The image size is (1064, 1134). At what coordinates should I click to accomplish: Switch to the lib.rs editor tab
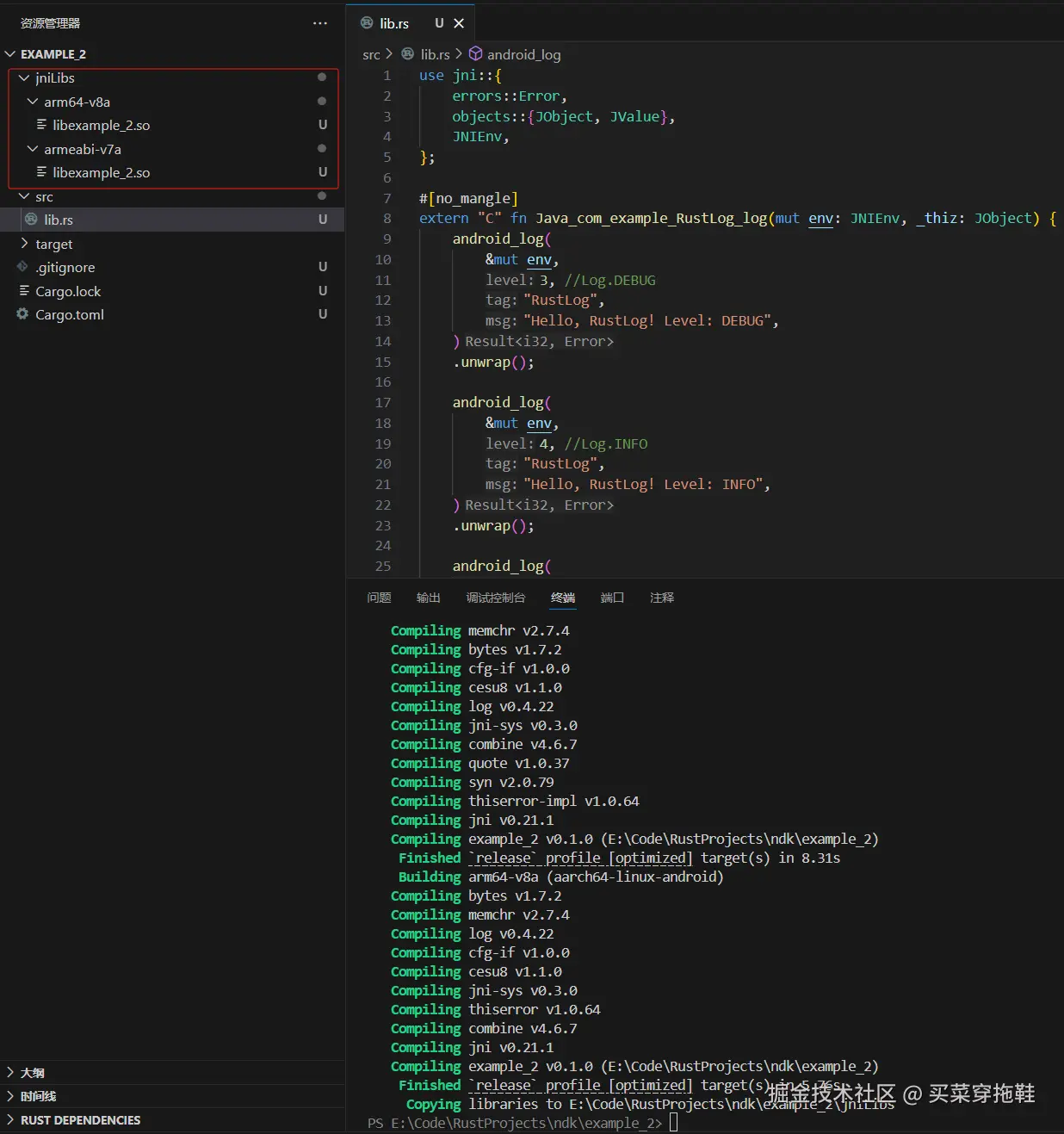(410, 23)
